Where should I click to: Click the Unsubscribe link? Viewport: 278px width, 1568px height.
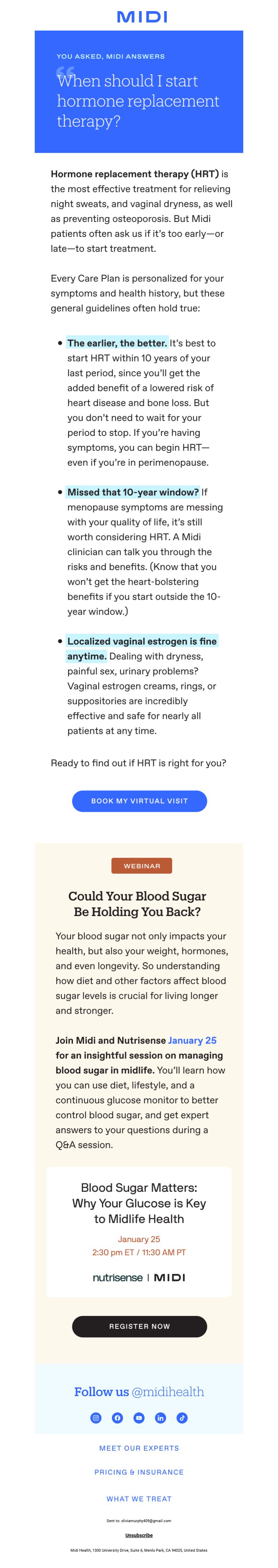[x=139, y=1535]
